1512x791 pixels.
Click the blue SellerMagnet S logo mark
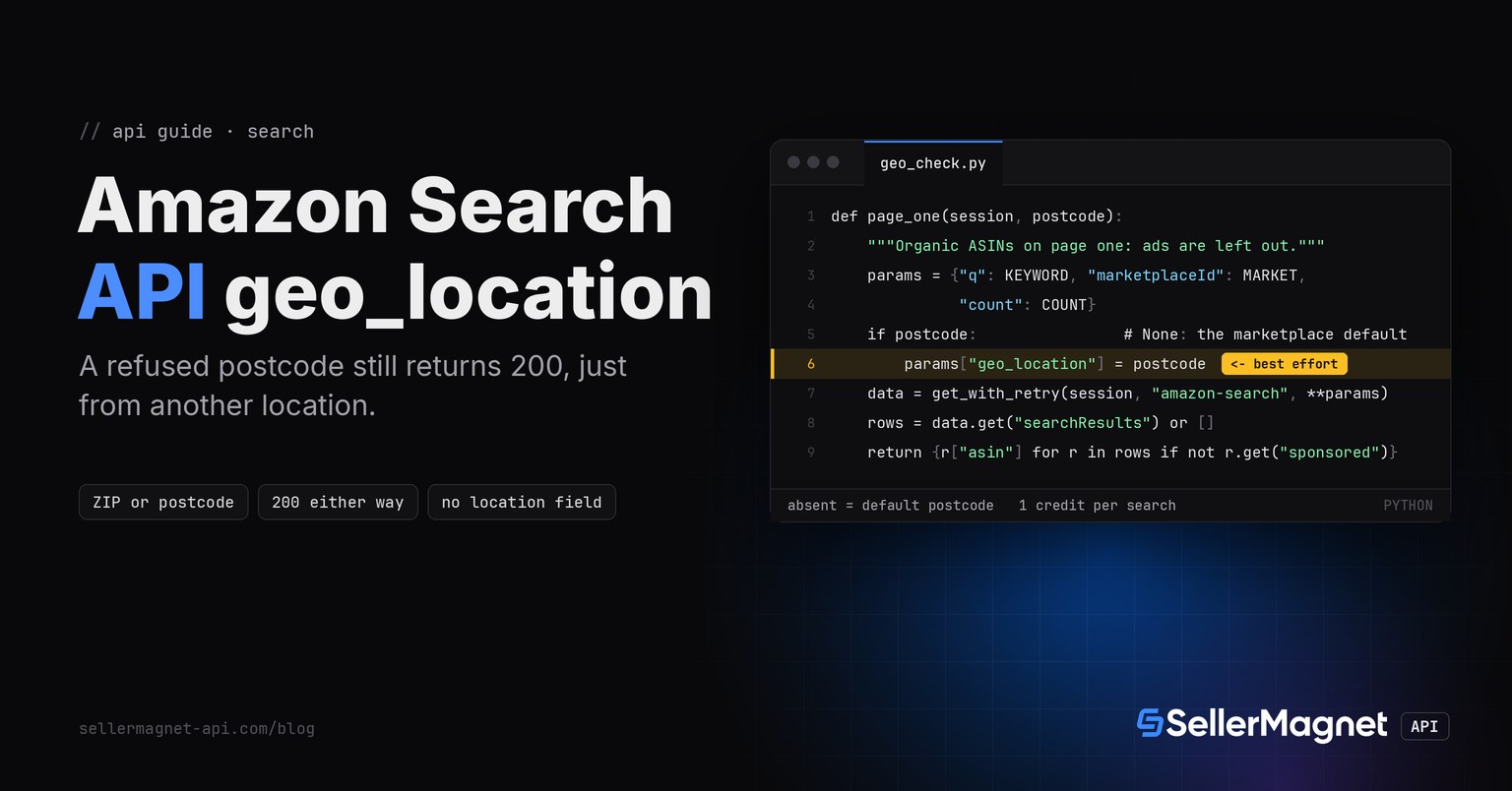click(1150, 723)
